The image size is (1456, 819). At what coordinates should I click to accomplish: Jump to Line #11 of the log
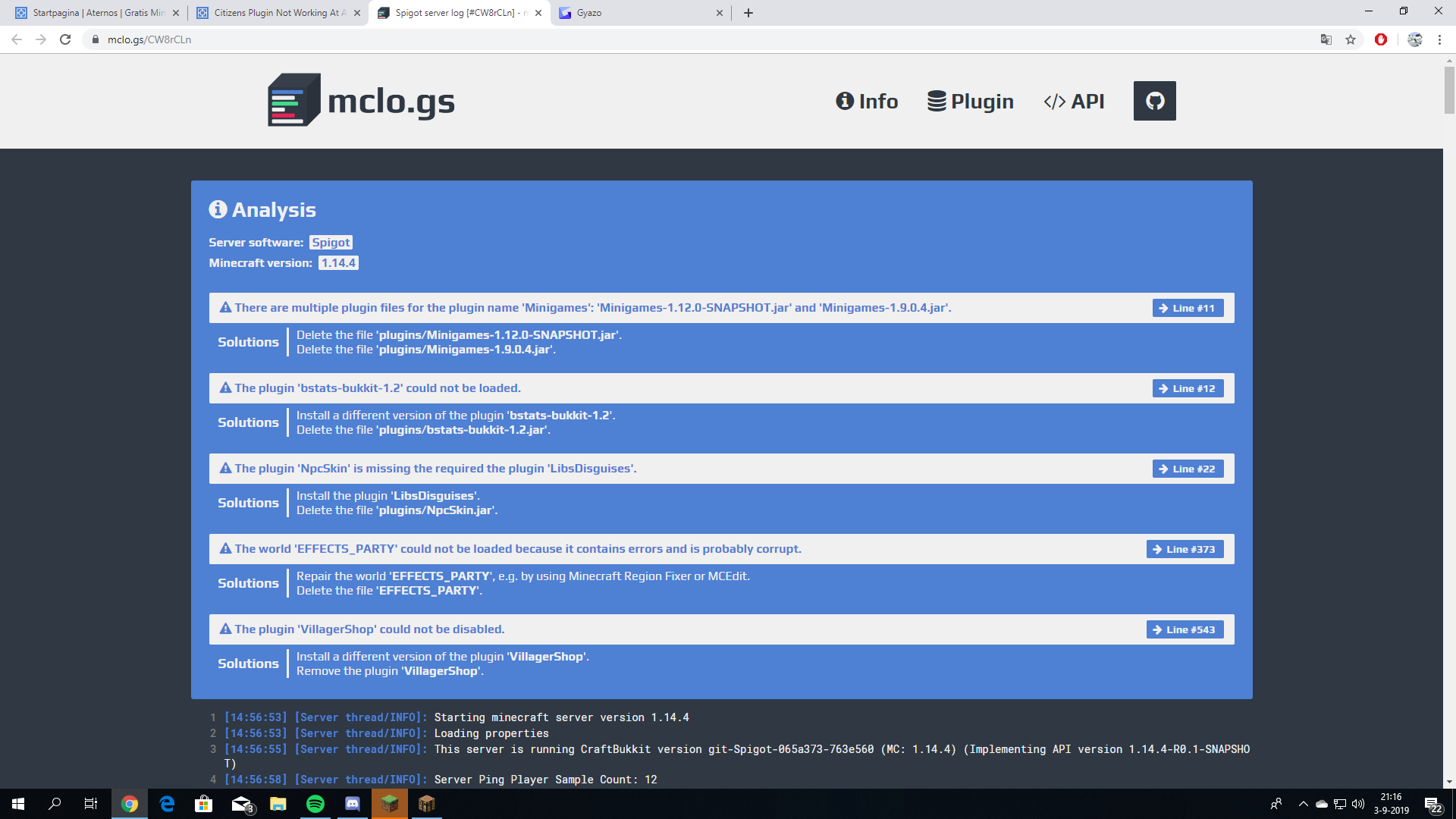1188,308
